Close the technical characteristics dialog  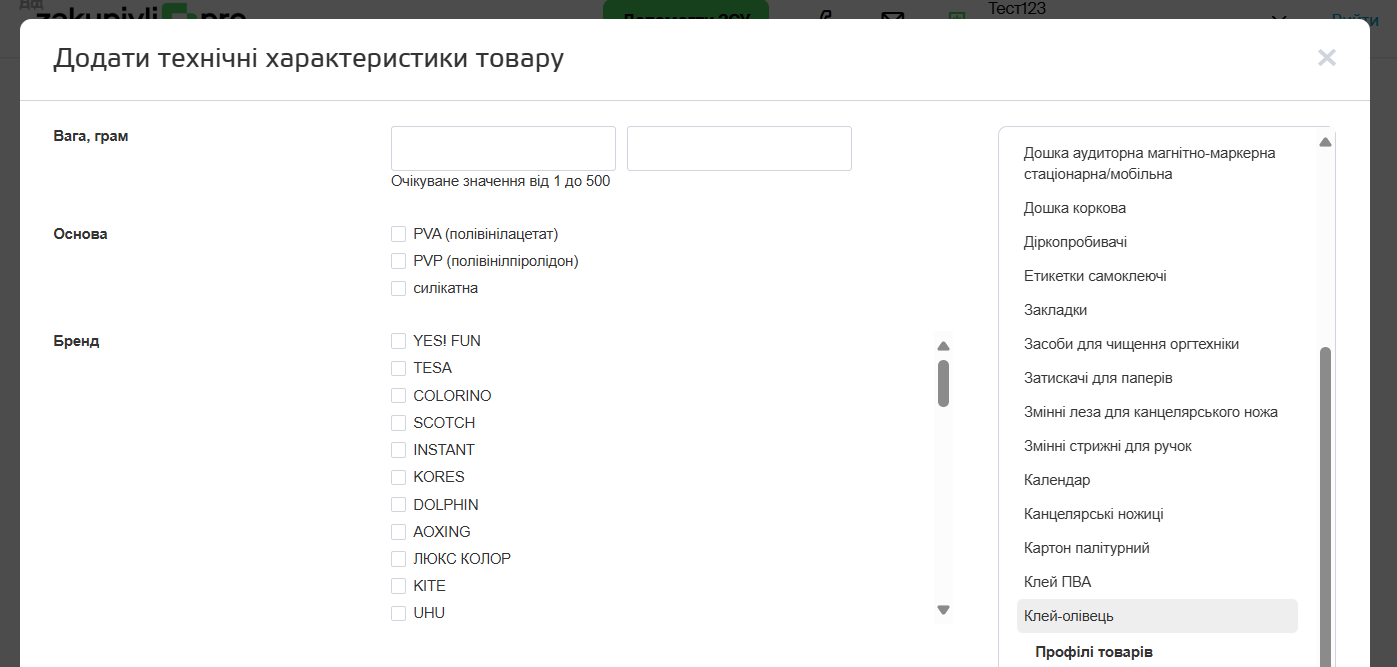point(1326,58)
